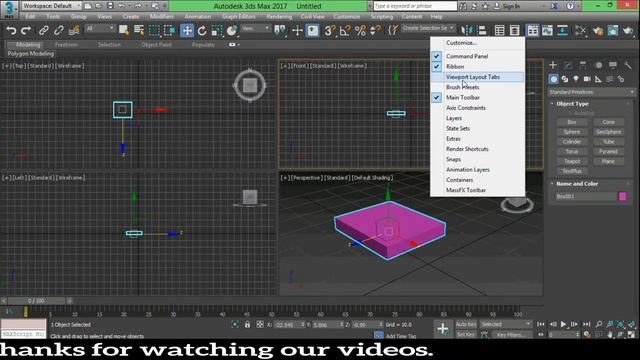
Task: Open Select by Name dialog icon
Action: pos(139,30)
